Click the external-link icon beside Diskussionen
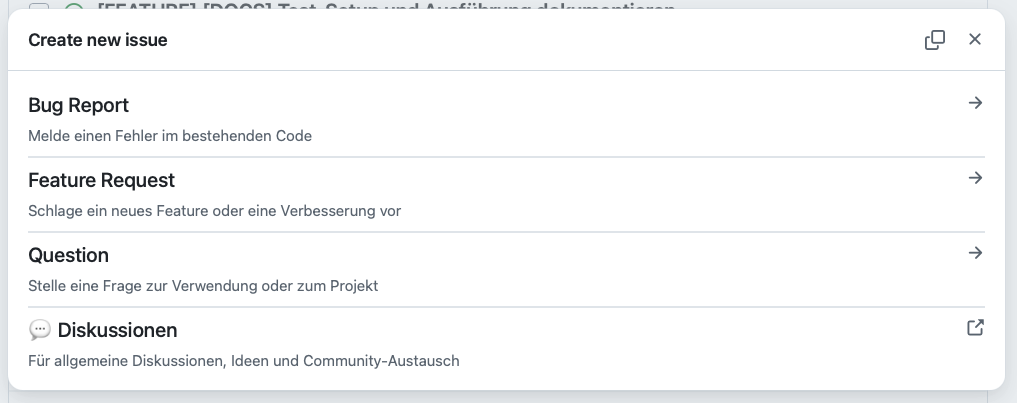Viewport: 1017px width, 403px height. tap(976, 328)
